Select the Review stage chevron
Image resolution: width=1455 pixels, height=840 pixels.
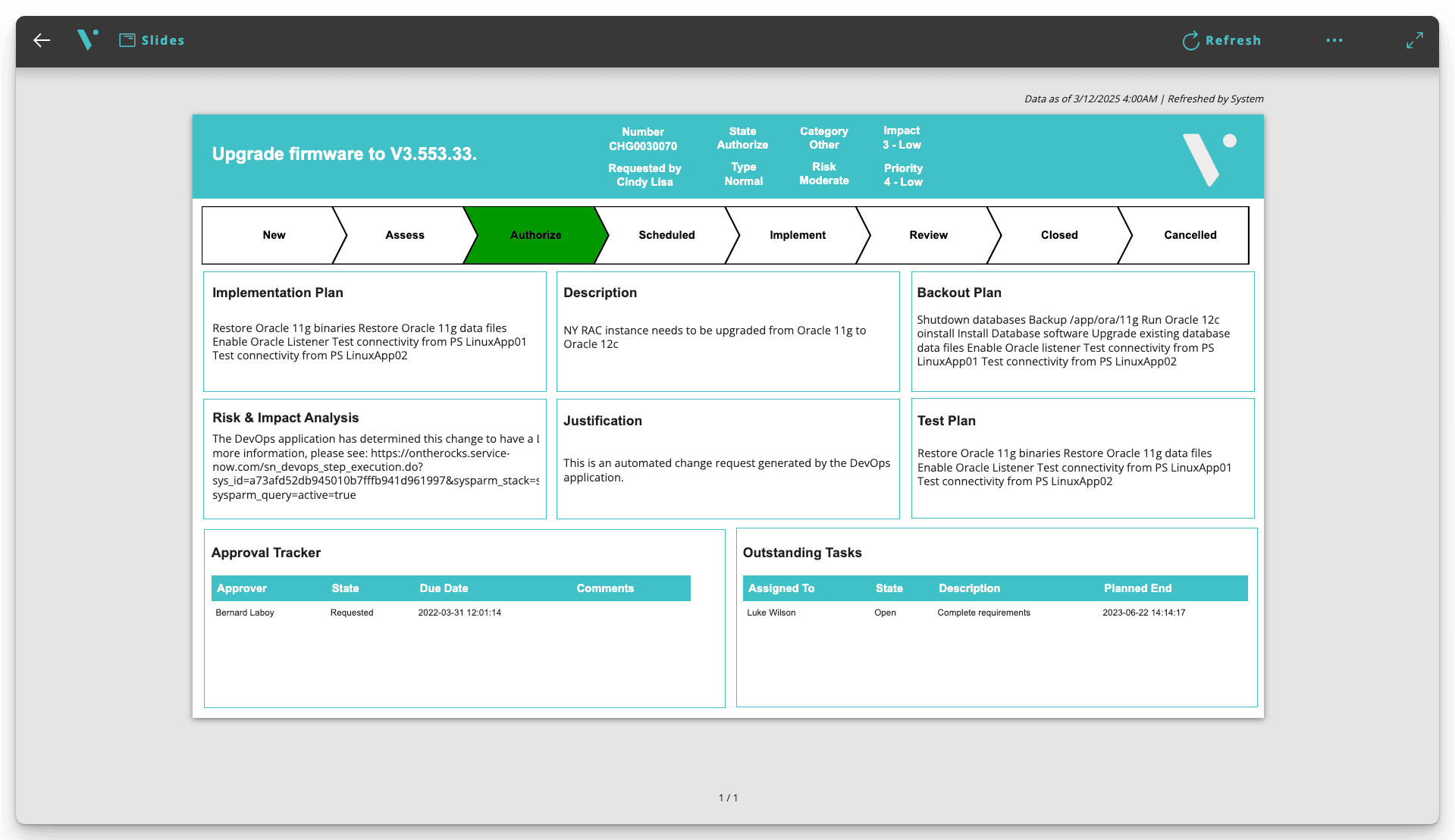tap(929, 235)
